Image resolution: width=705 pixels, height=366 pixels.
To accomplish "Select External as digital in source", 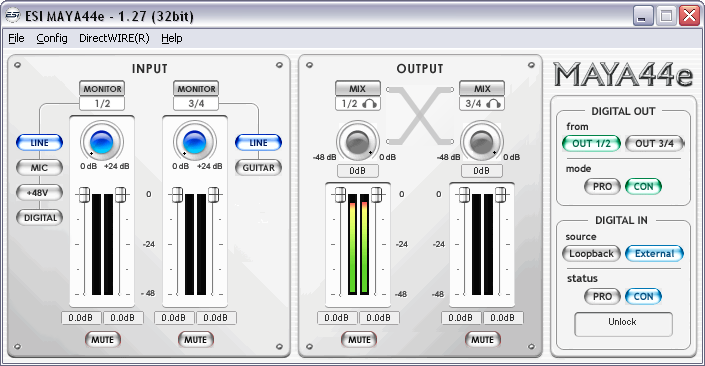I will pyautogui.click(x=654, y=254).
